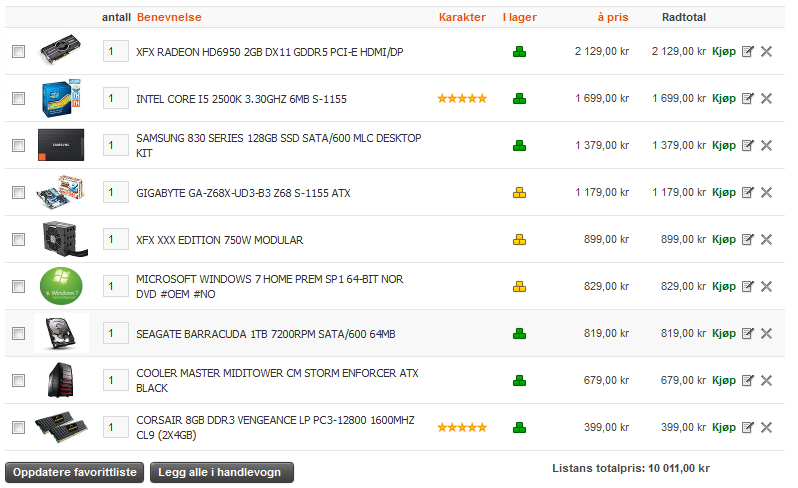Open the SEAGATE BARRACUDA 1TB product name
This screenshot has width=798, height=488.
tap(266, 334)
